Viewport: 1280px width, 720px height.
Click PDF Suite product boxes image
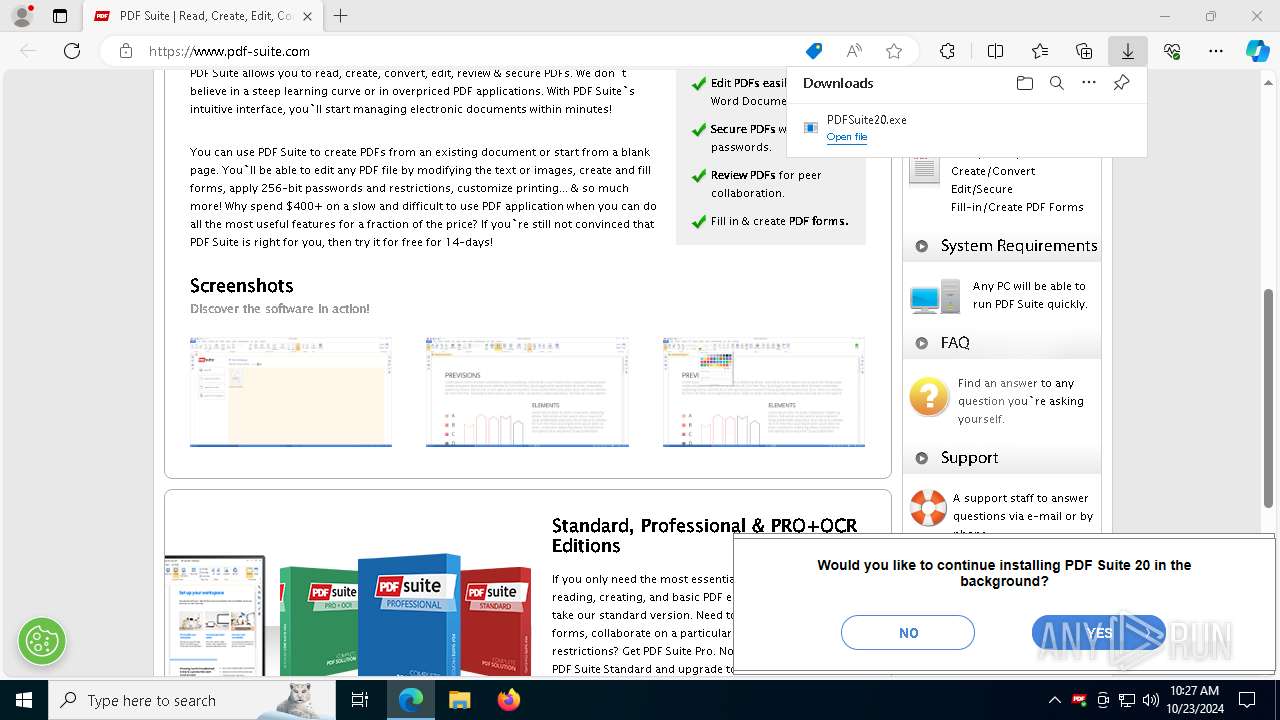coord(348,615)
